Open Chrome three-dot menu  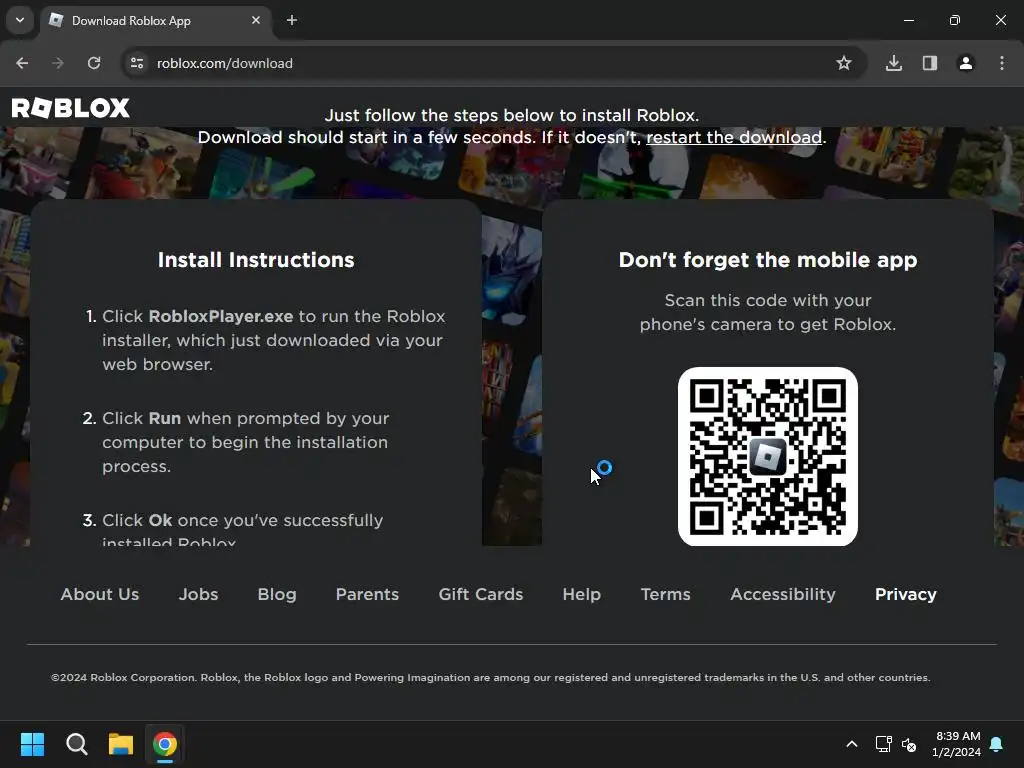(x=1002, y=63)
